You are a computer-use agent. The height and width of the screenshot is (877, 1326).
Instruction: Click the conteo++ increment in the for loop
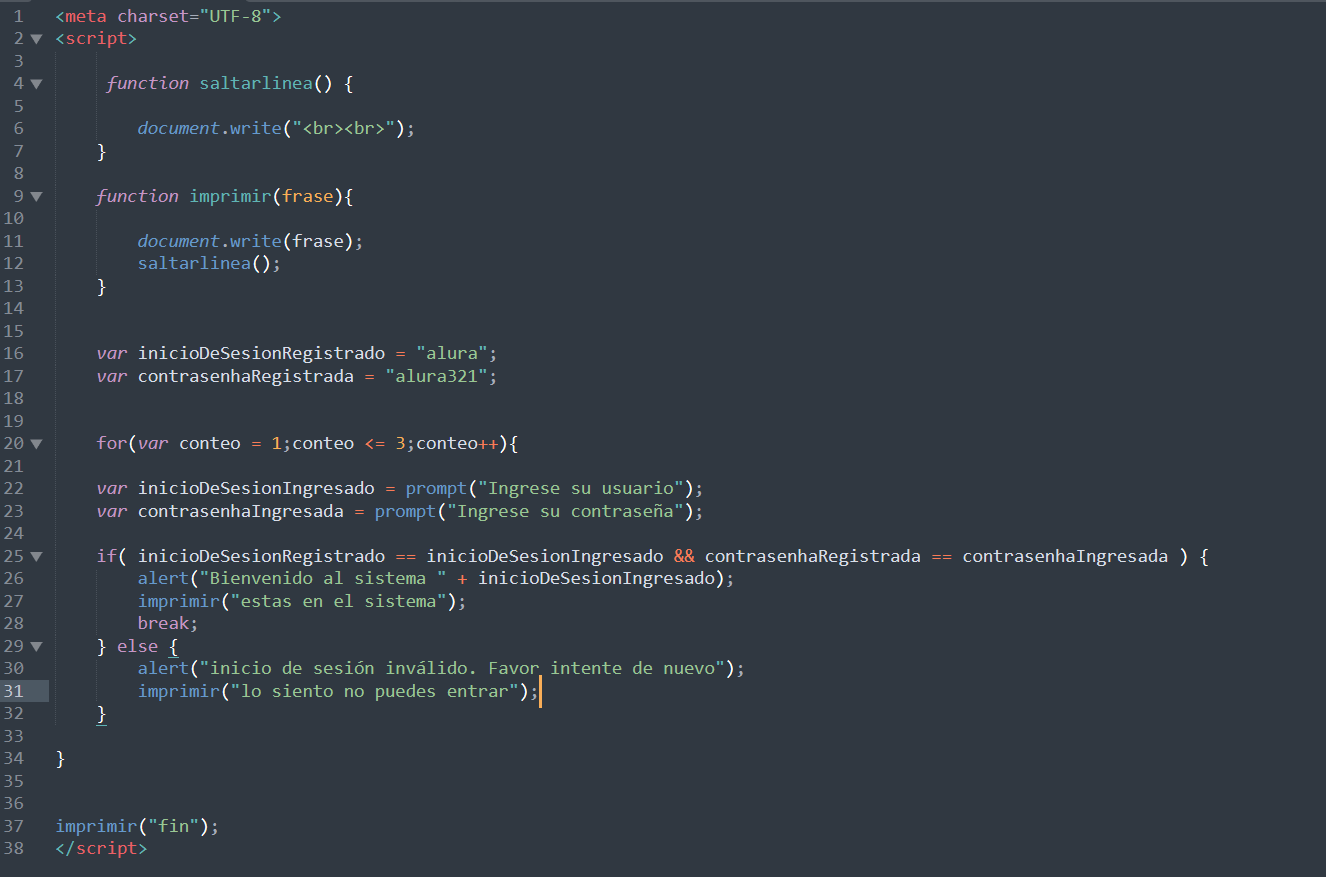(x=457, y=444)
